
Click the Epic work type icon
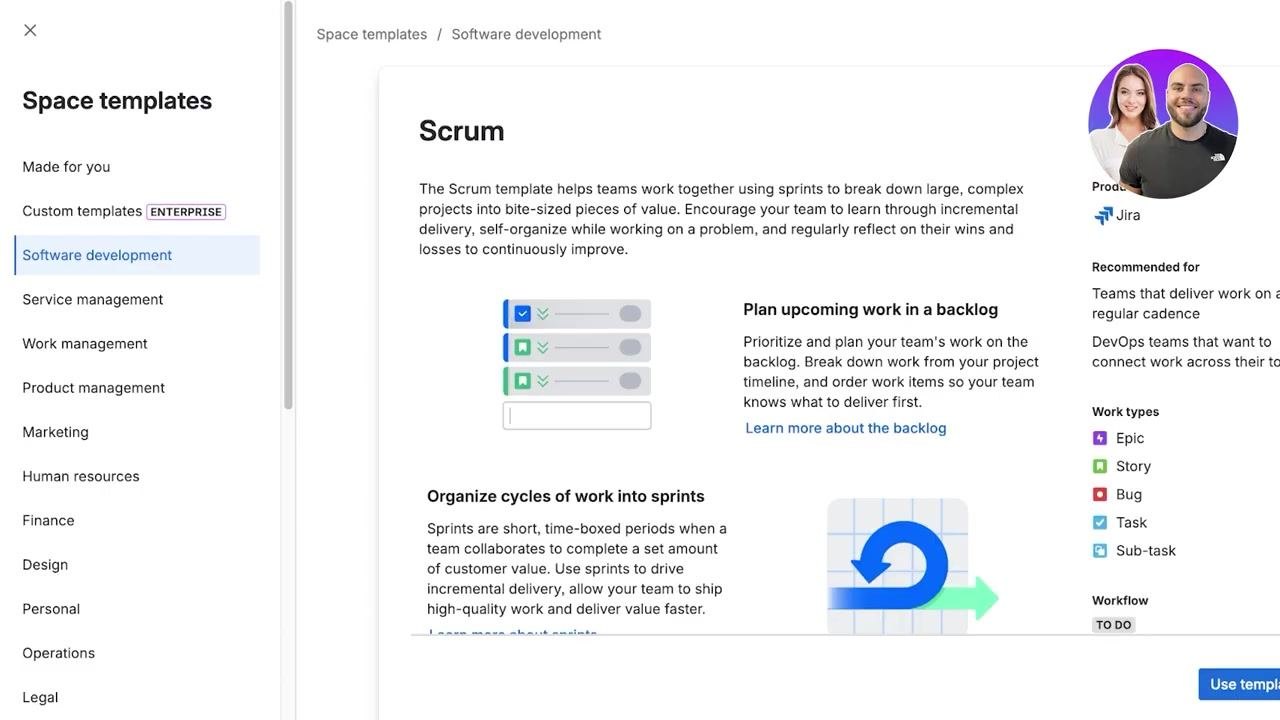[x=1100, y=438]
